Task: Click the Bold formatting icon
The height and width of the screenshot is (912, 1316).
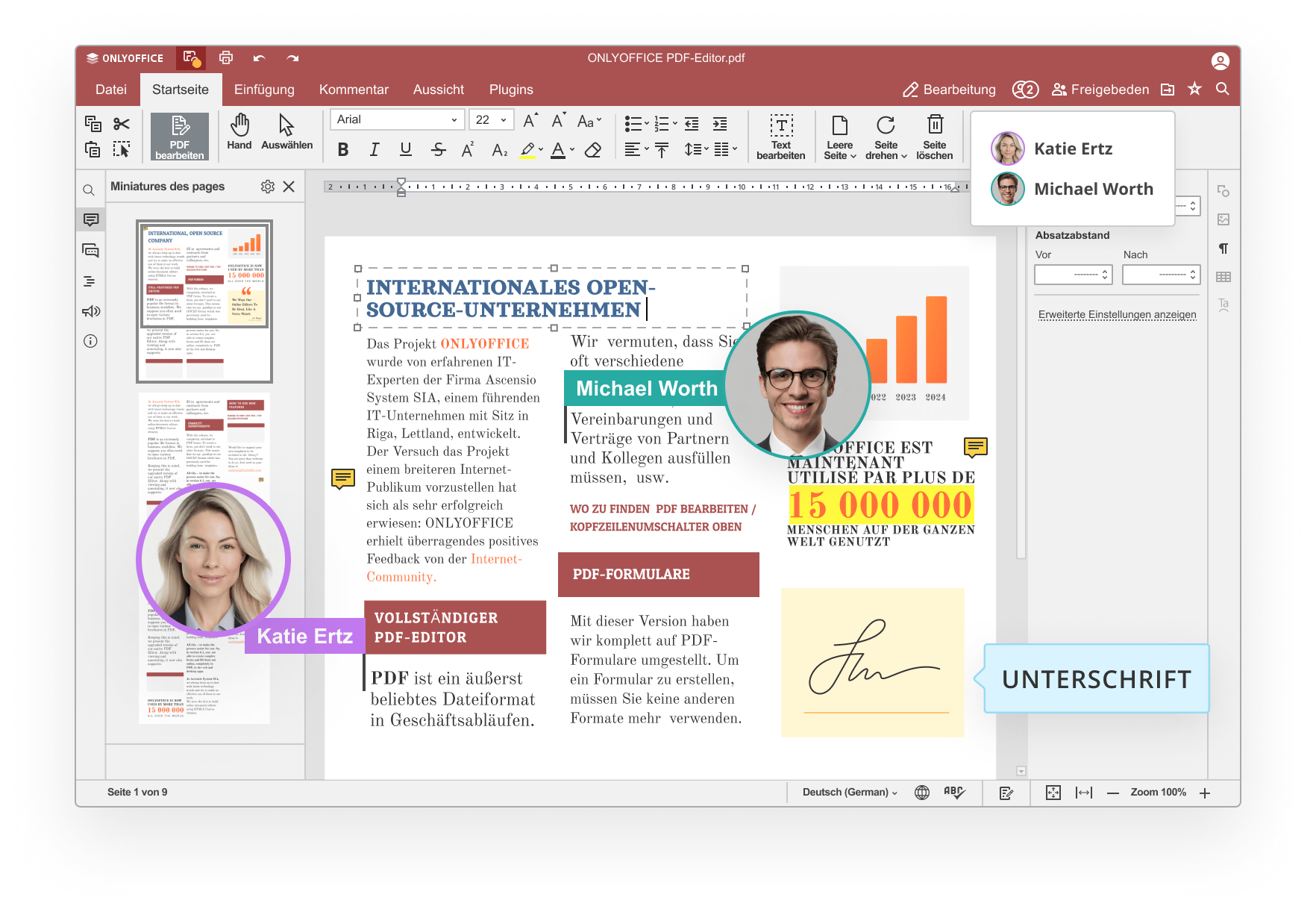Action: 342,150
